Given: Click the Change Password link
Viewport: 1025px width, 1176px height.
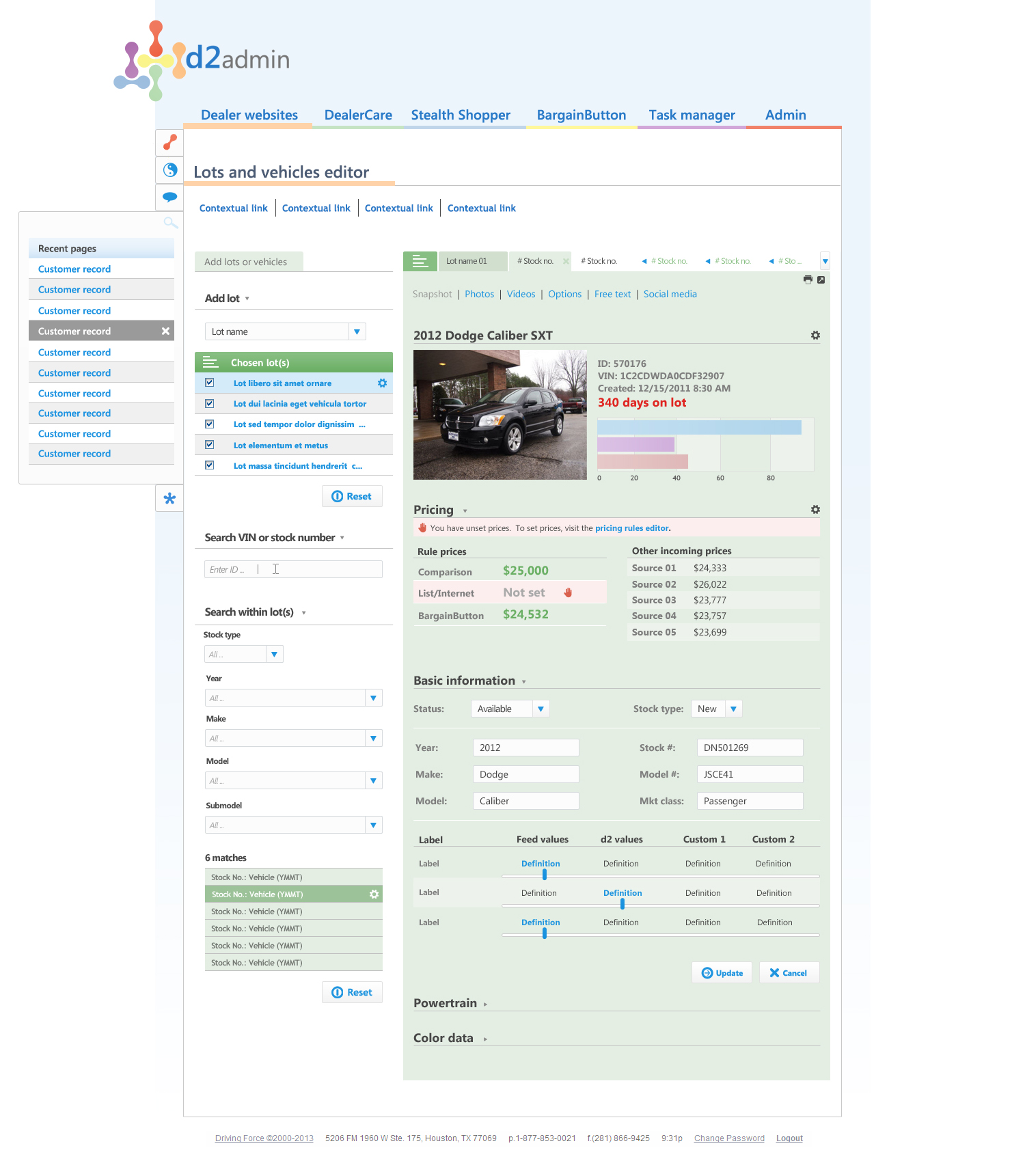Looking at the screenshot, I should [729, 1138].
